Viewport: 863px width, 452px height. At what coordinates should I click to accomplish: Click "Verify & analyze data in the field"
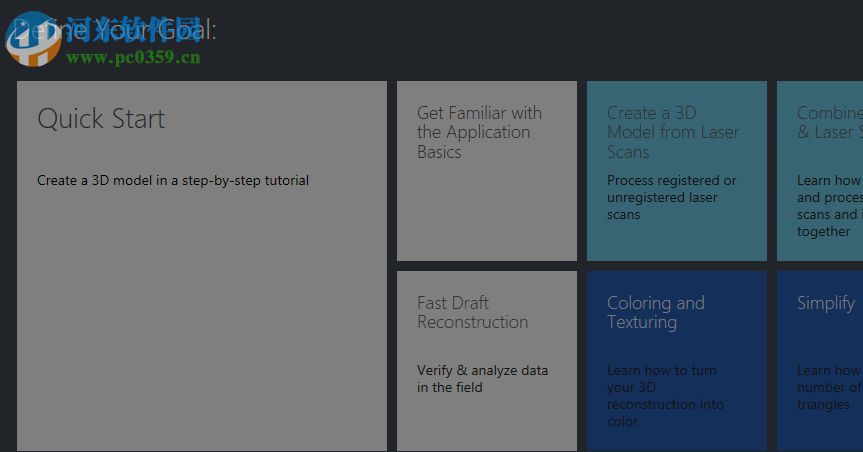482,379
